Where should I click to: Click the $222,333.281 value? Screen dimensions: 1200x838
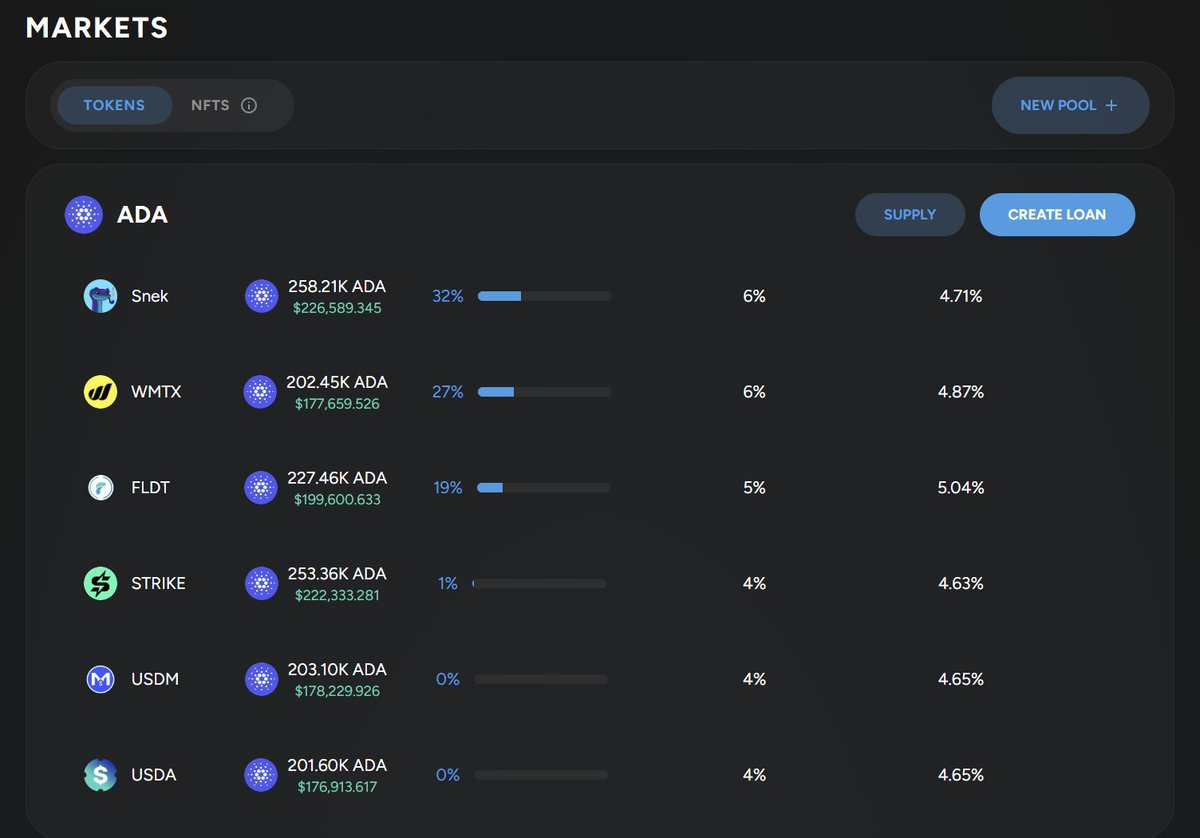pyautogui.click(x=337, y=595)
